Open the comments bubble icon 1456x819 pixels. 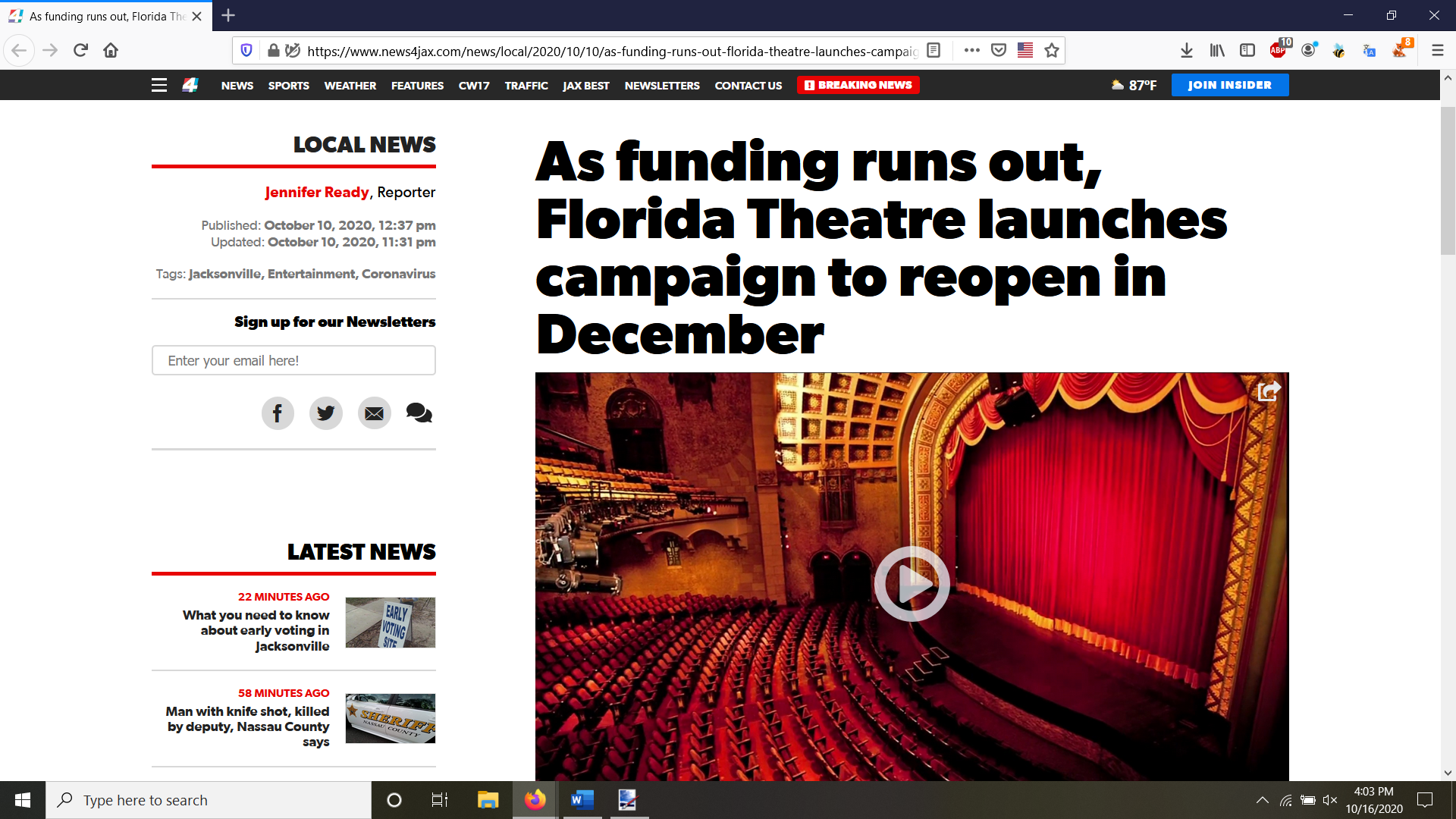pos(419,413)
